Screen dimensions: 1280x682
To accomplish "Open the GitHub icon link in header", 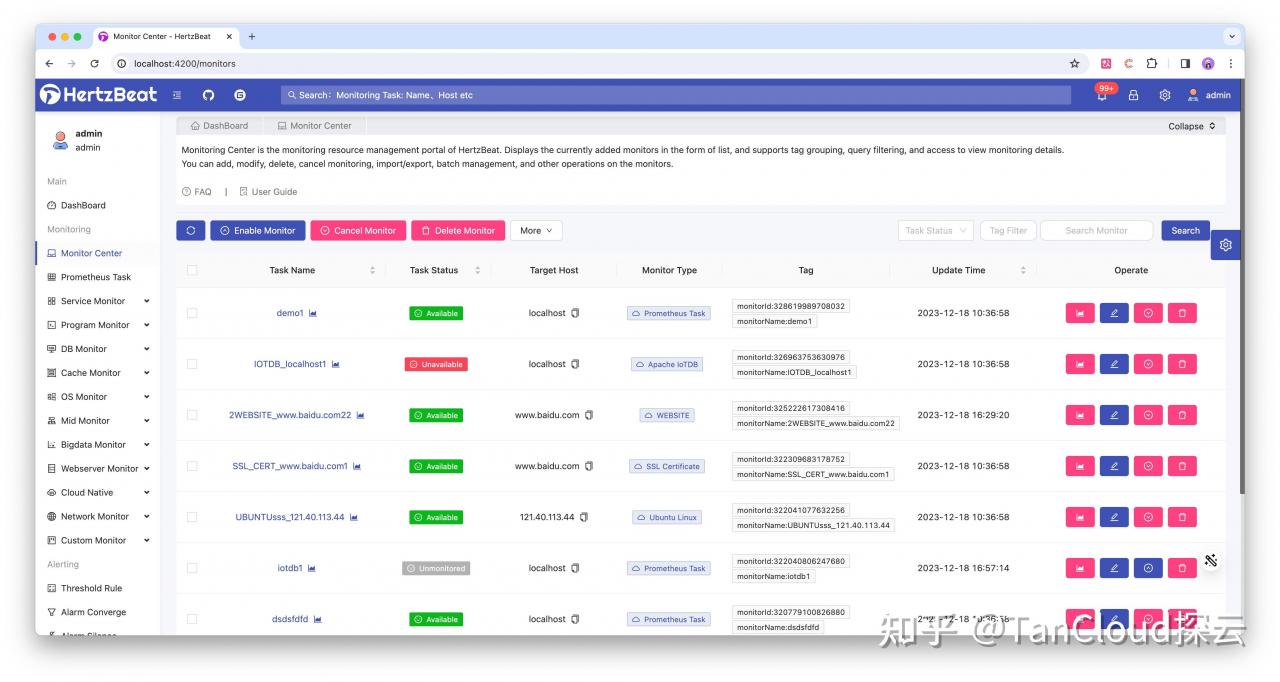I will point(208,95).
